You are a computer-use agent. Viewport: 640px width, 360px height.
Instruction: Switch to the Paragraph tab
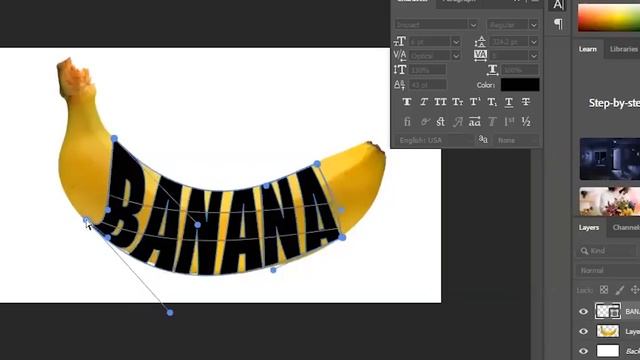coord(459,2)
